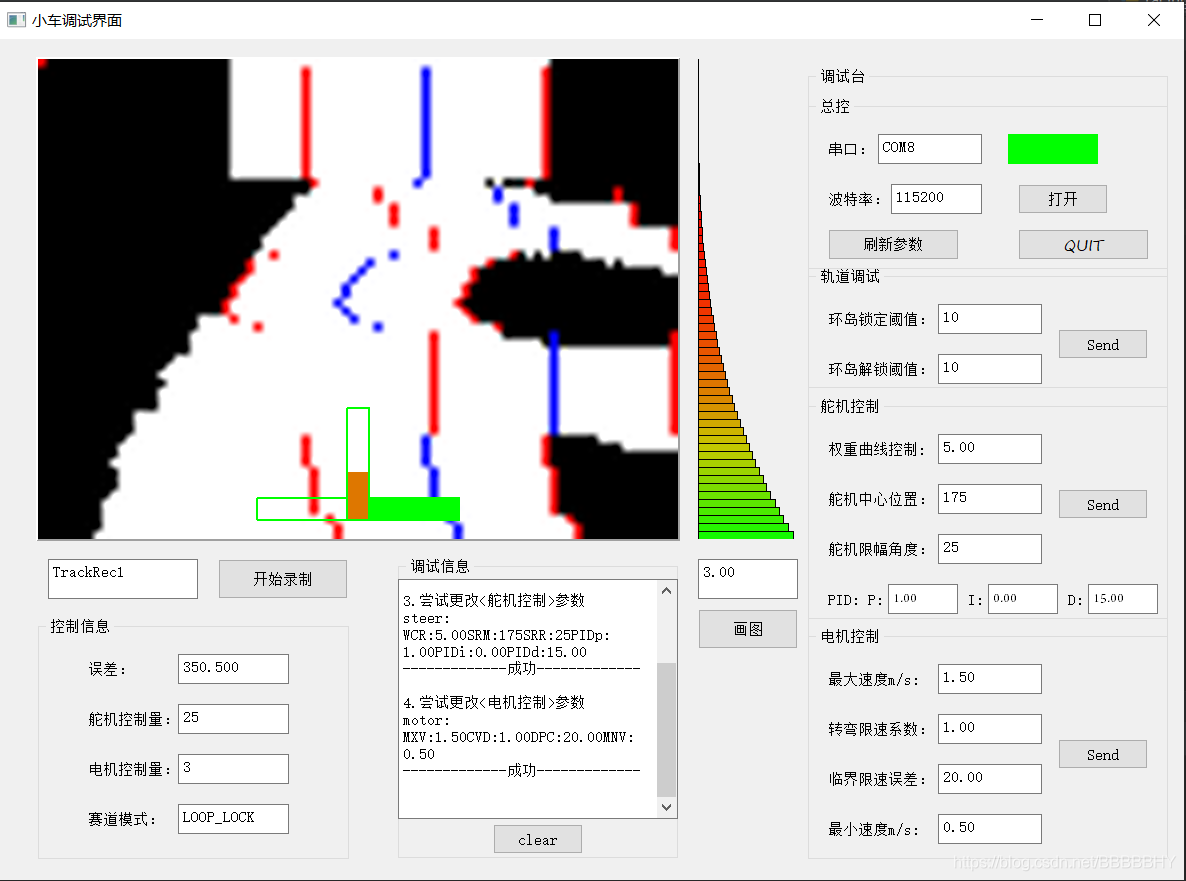Clear the debug info with clear button
Screen dimensions: 1186x881
click(537, 839)
